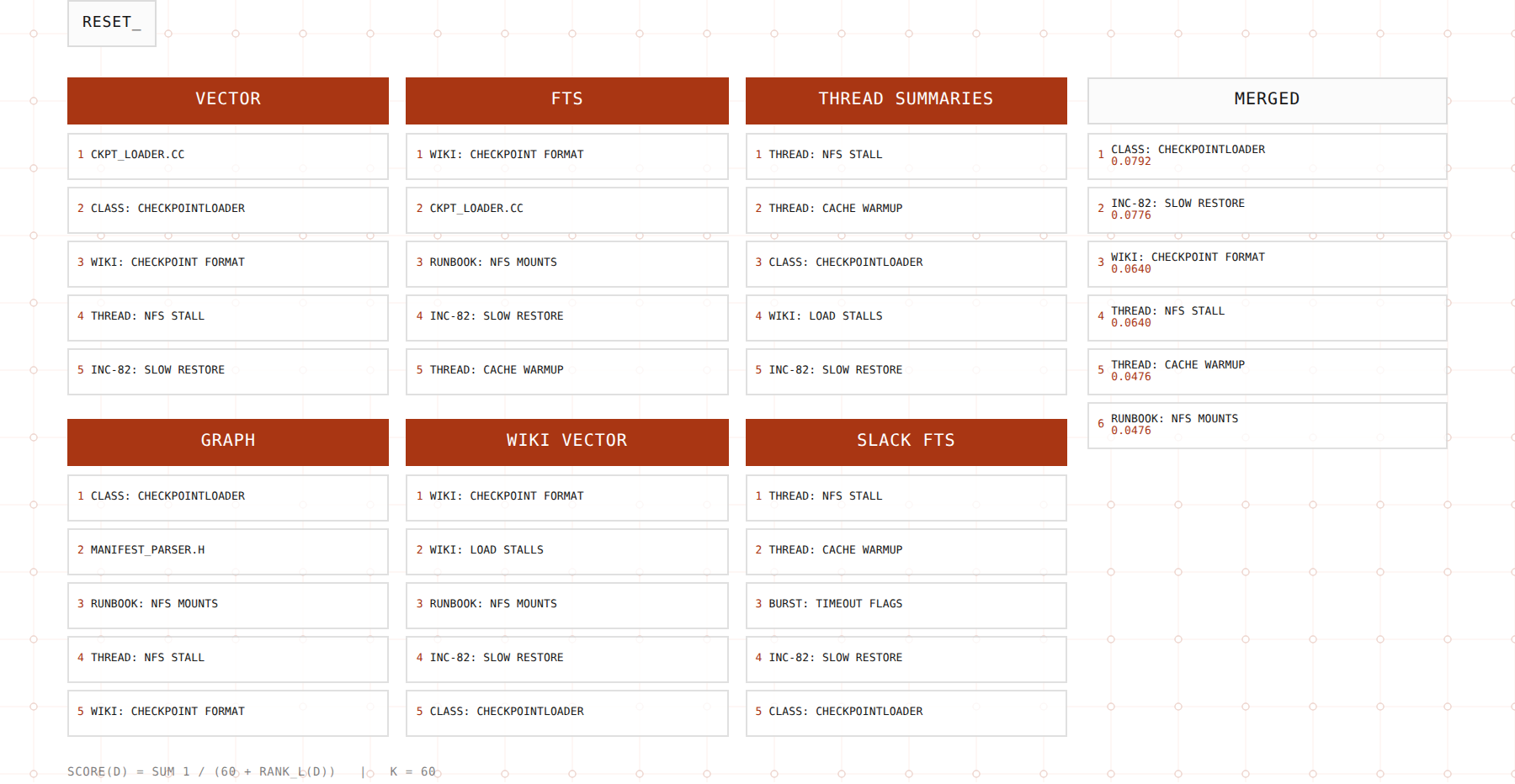This screenshot has width=1515, height=784.
Task: Select the SLACK FTS panel header
Action: tap(906, 442)
